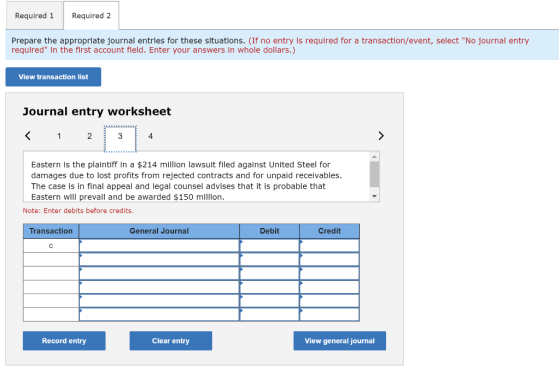Click Debit field in third row
Screen dimensions: 560x369
point(270,273)
